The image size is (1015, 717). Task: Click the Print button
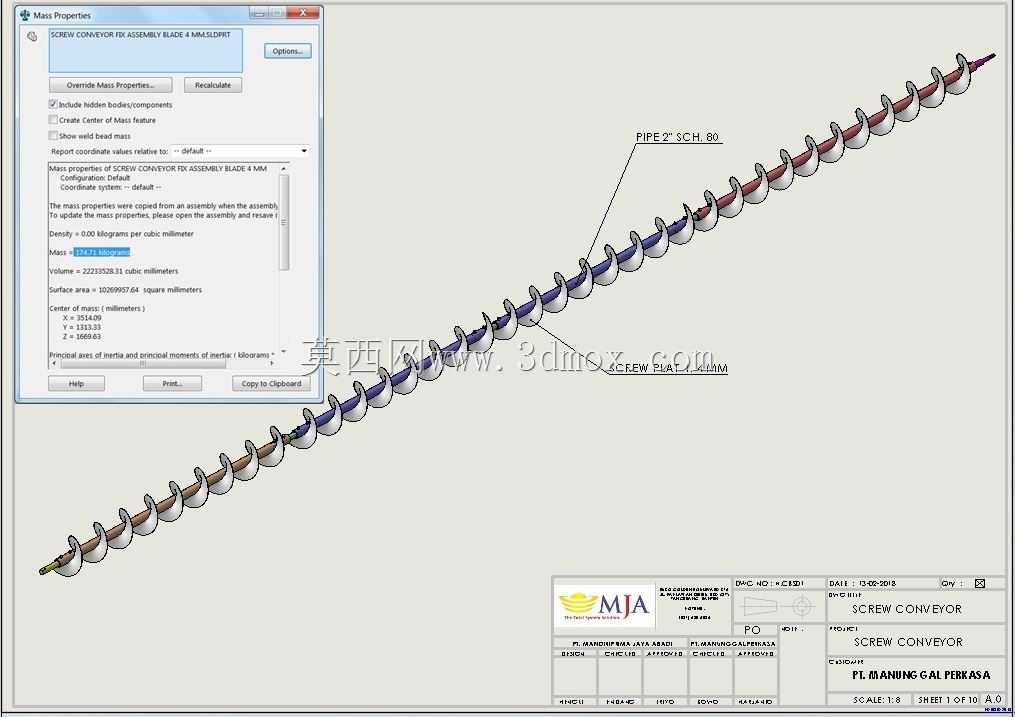click(172, 384)
